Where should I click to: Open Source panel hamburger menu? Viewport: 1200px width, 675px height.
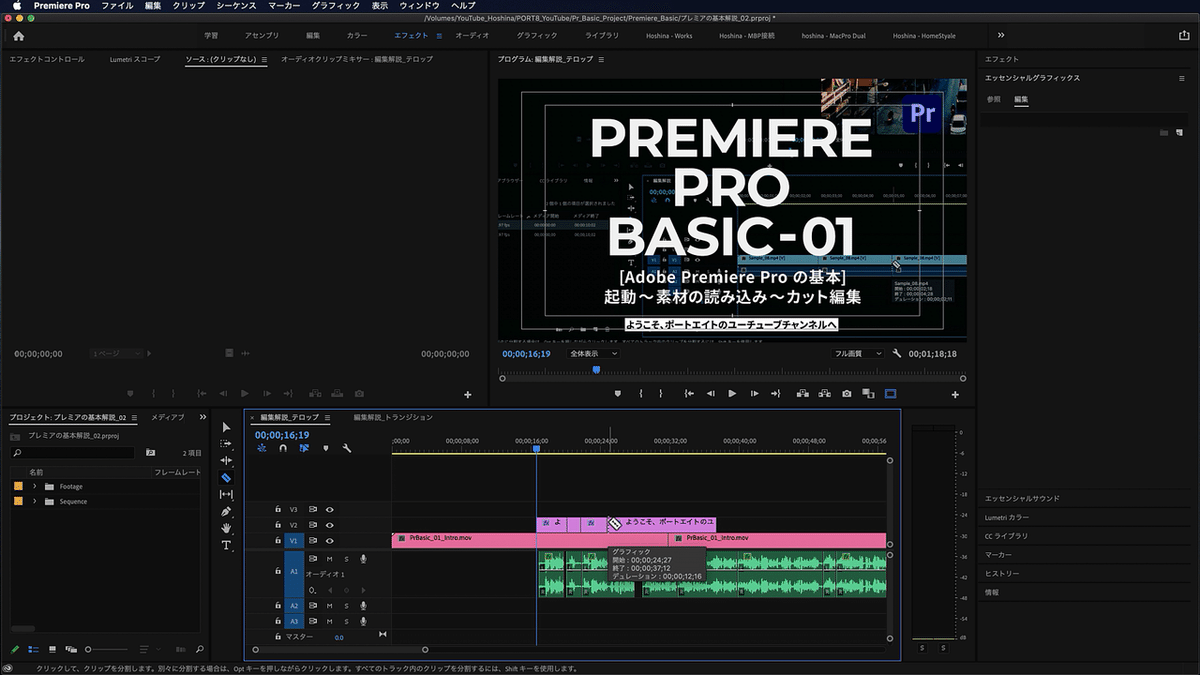(x=264, y=60)
